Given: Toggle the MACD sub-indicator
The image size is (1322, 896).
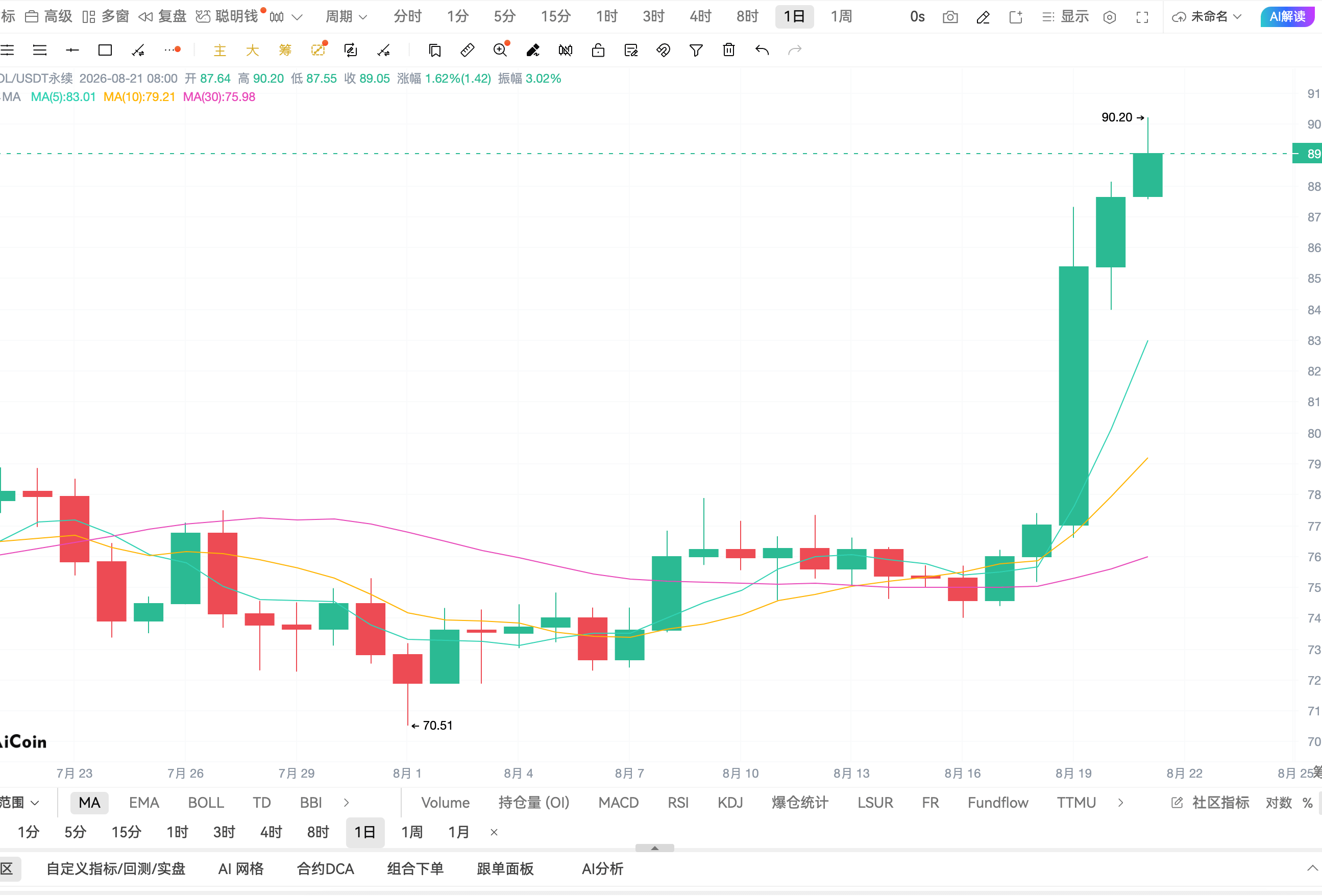Looking at the screenshot, I should pyautogui.click(x=618, y=803).
